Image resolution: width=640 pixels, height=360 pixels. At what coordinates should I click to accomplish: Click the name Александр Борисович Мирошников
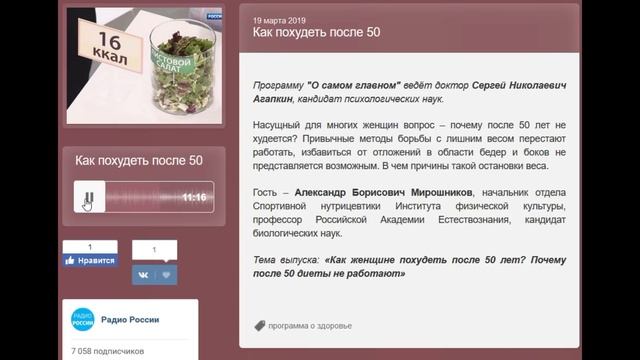point(383,192)
